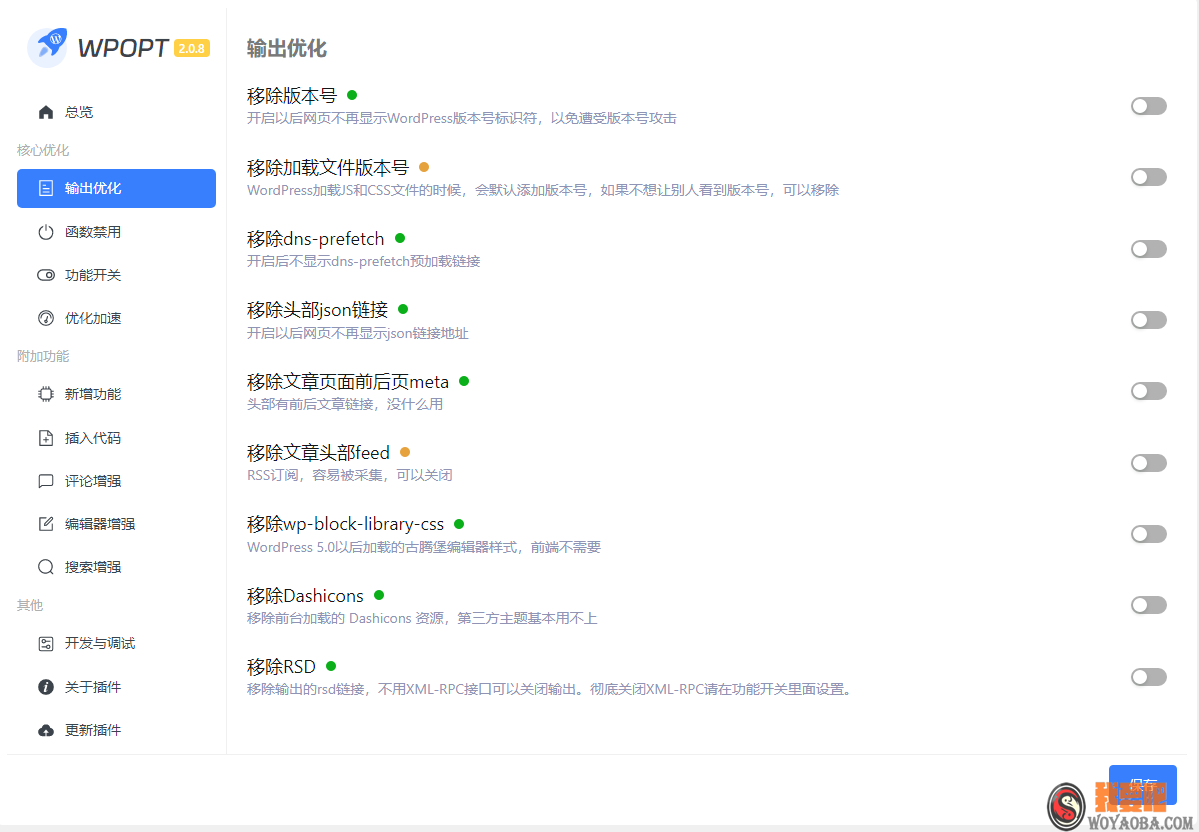Click the 2.0.8 version badge
The height and width of the screenshot is (832, 1199).
click(190, 47)
